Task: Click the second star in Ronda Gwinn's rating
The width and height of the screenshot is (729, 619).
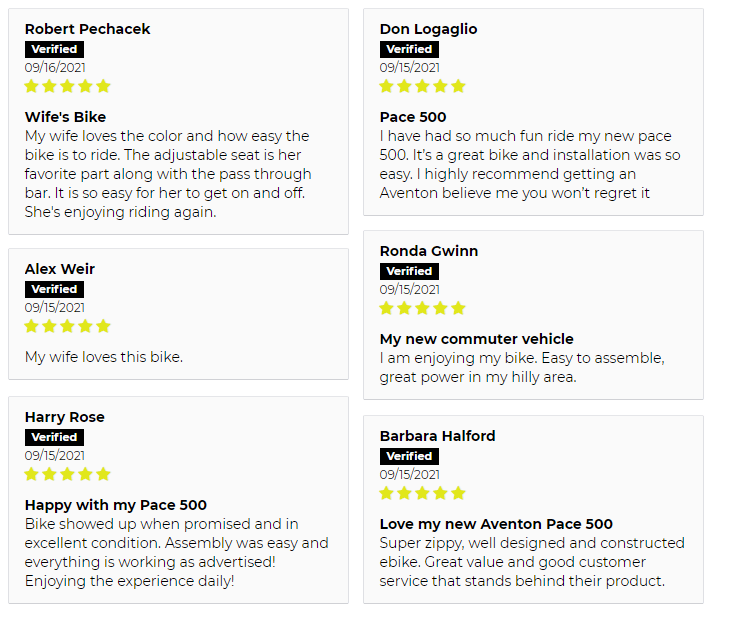Action: (x=404, y=308)
